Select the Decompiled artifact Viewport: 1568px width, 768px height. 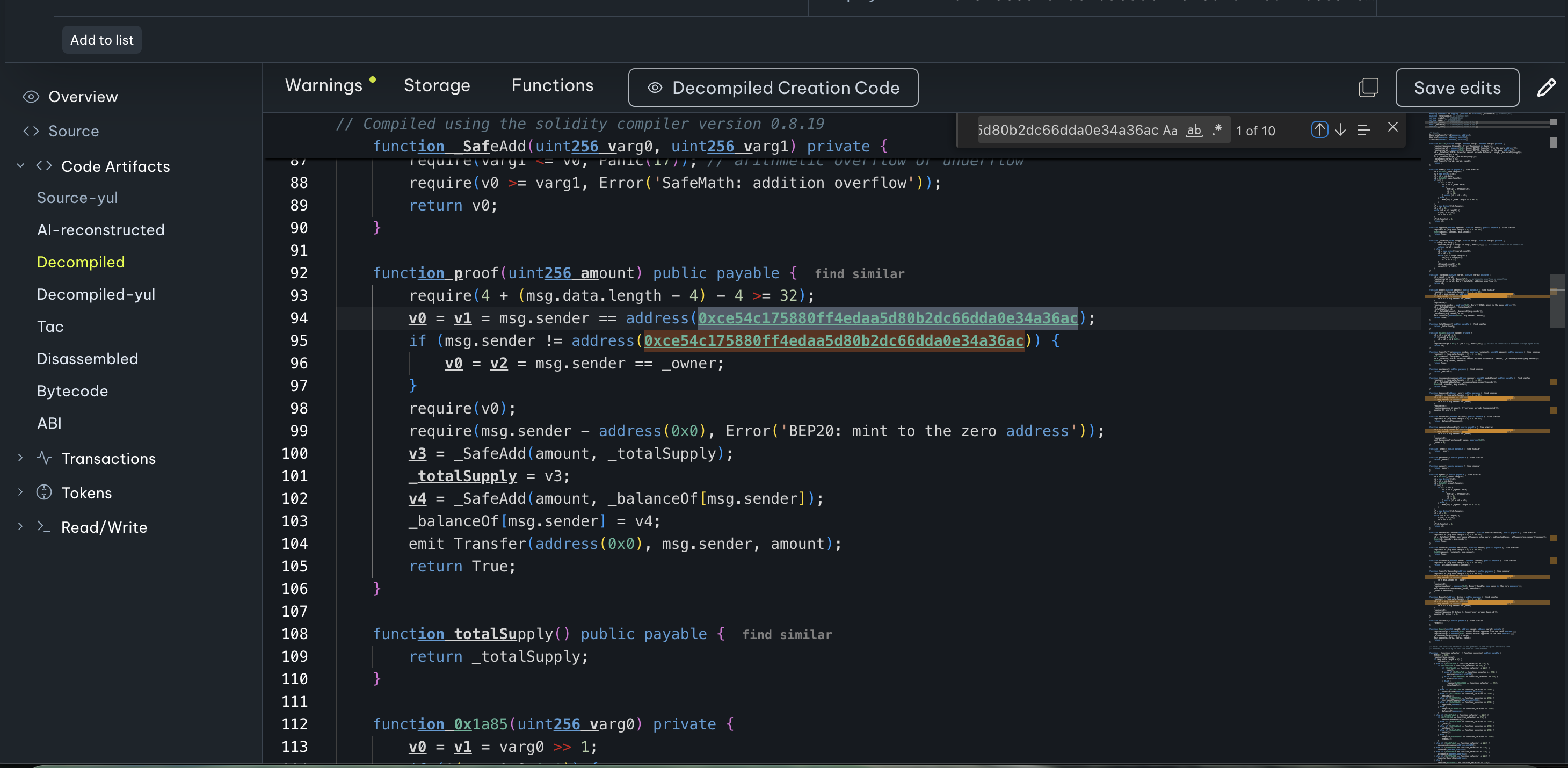(81, 262)
